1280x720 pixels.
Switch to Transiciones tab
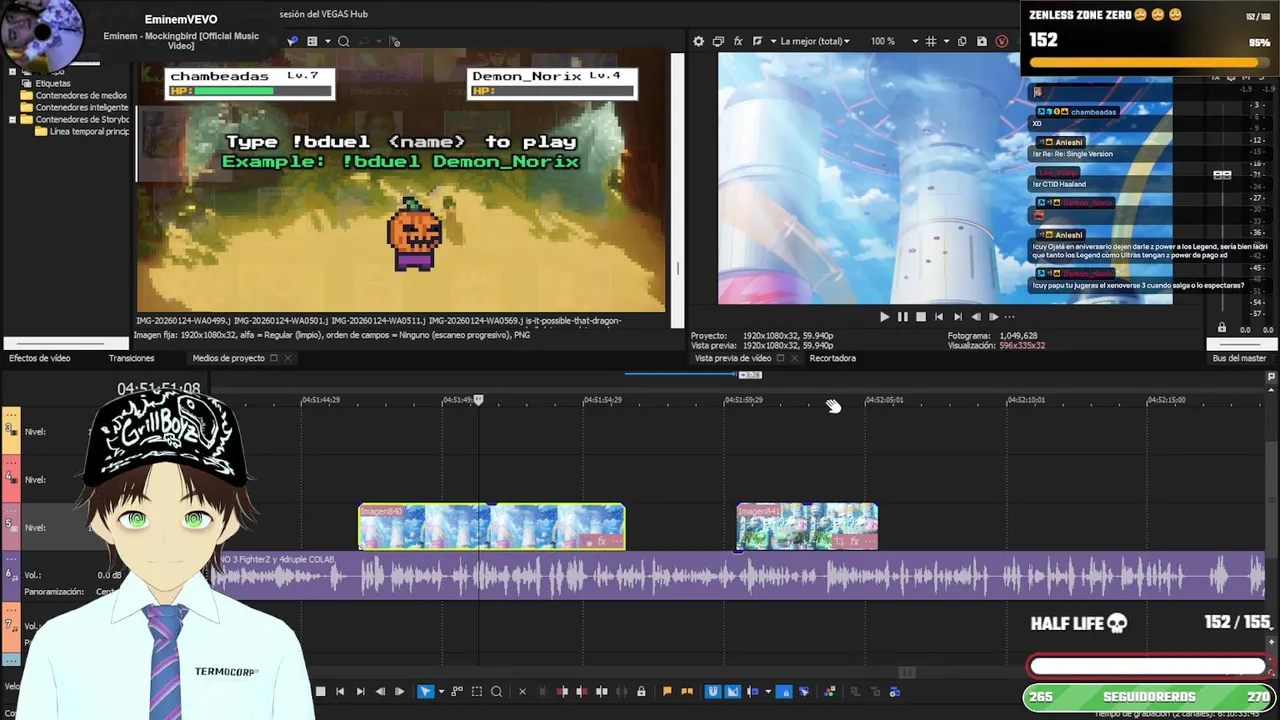tap(131, 358)
